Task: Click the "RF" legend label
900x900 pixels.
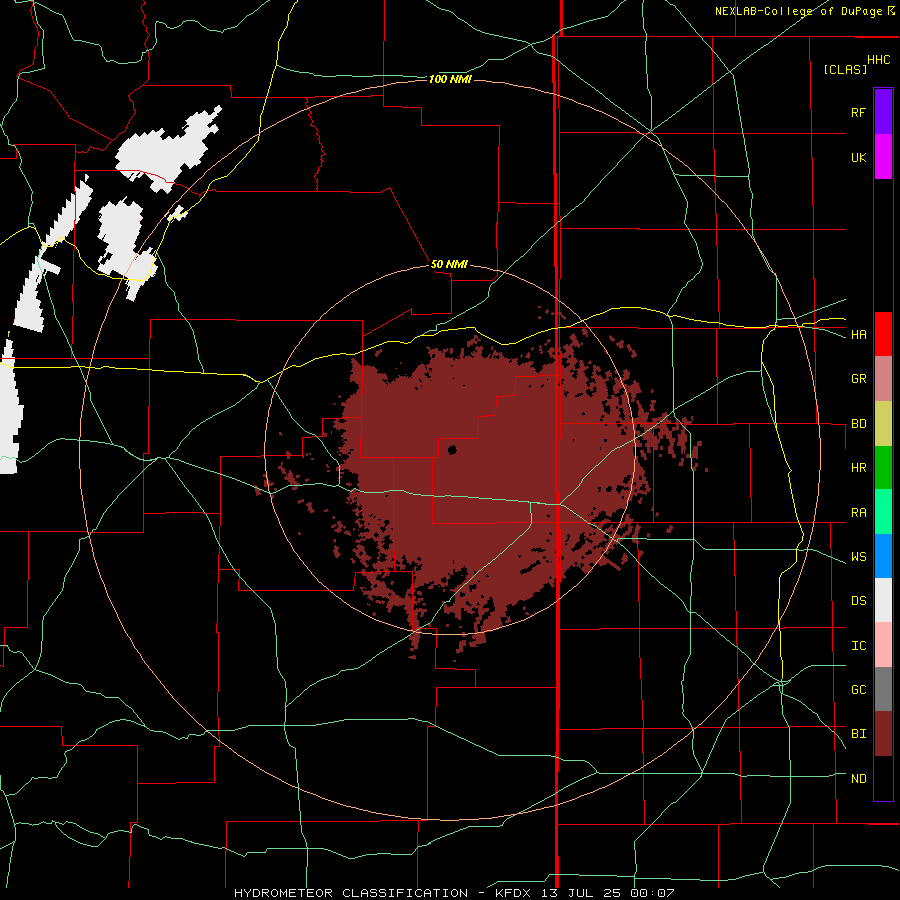Action: 858,112
